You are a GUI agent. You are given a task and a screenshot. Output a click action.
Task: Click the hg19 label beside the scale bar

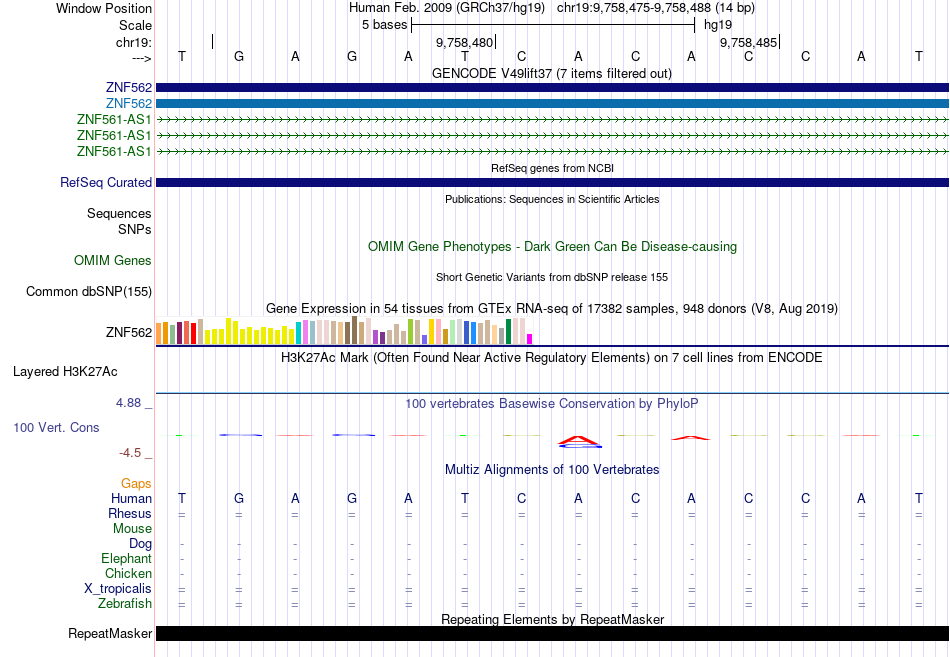(x=718, y=25)
